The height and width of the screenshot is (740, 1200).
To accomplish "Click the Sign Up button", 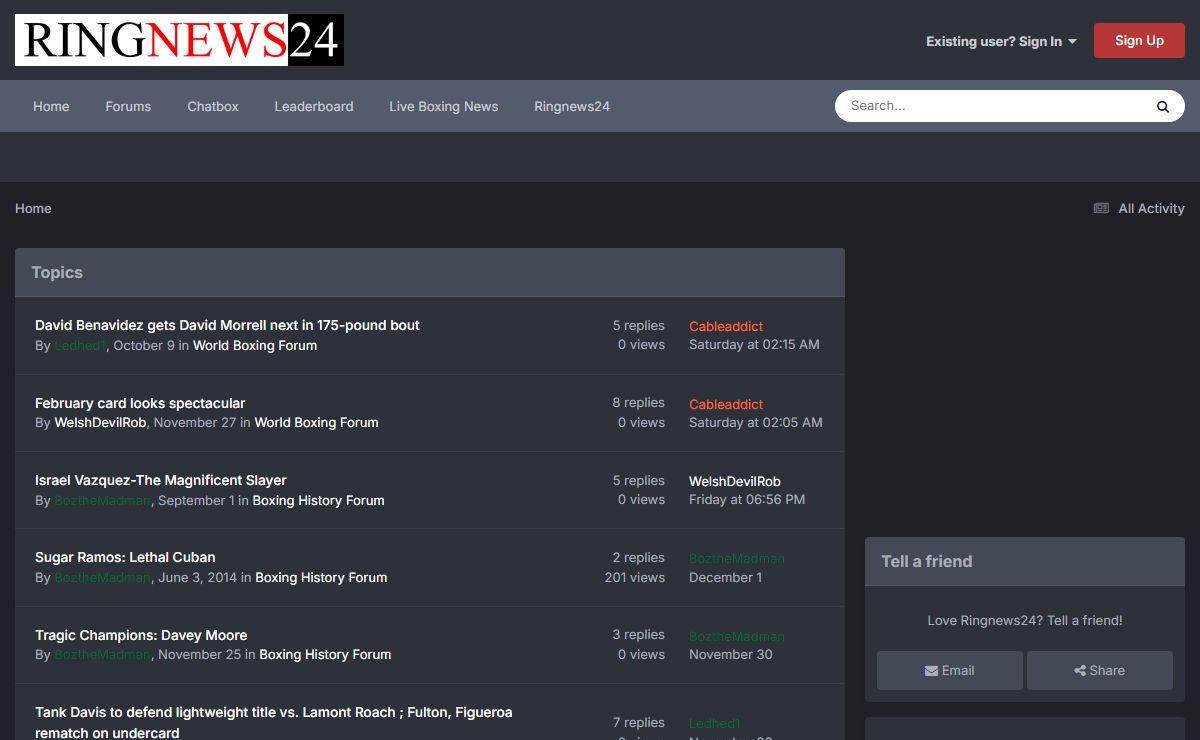I will pos(1139,41).
